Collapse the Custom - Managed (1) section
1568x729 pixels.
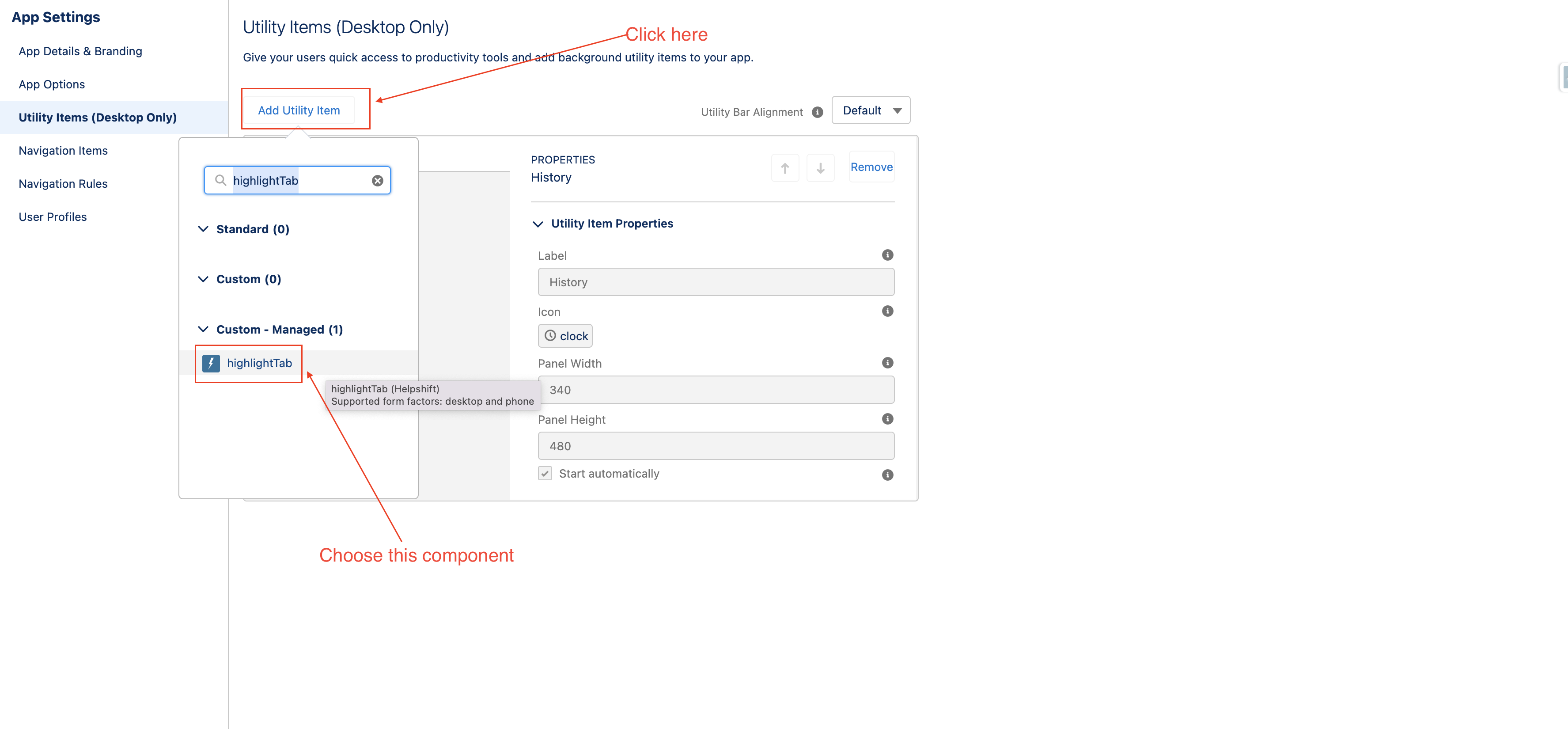click(x=203, y=330)
